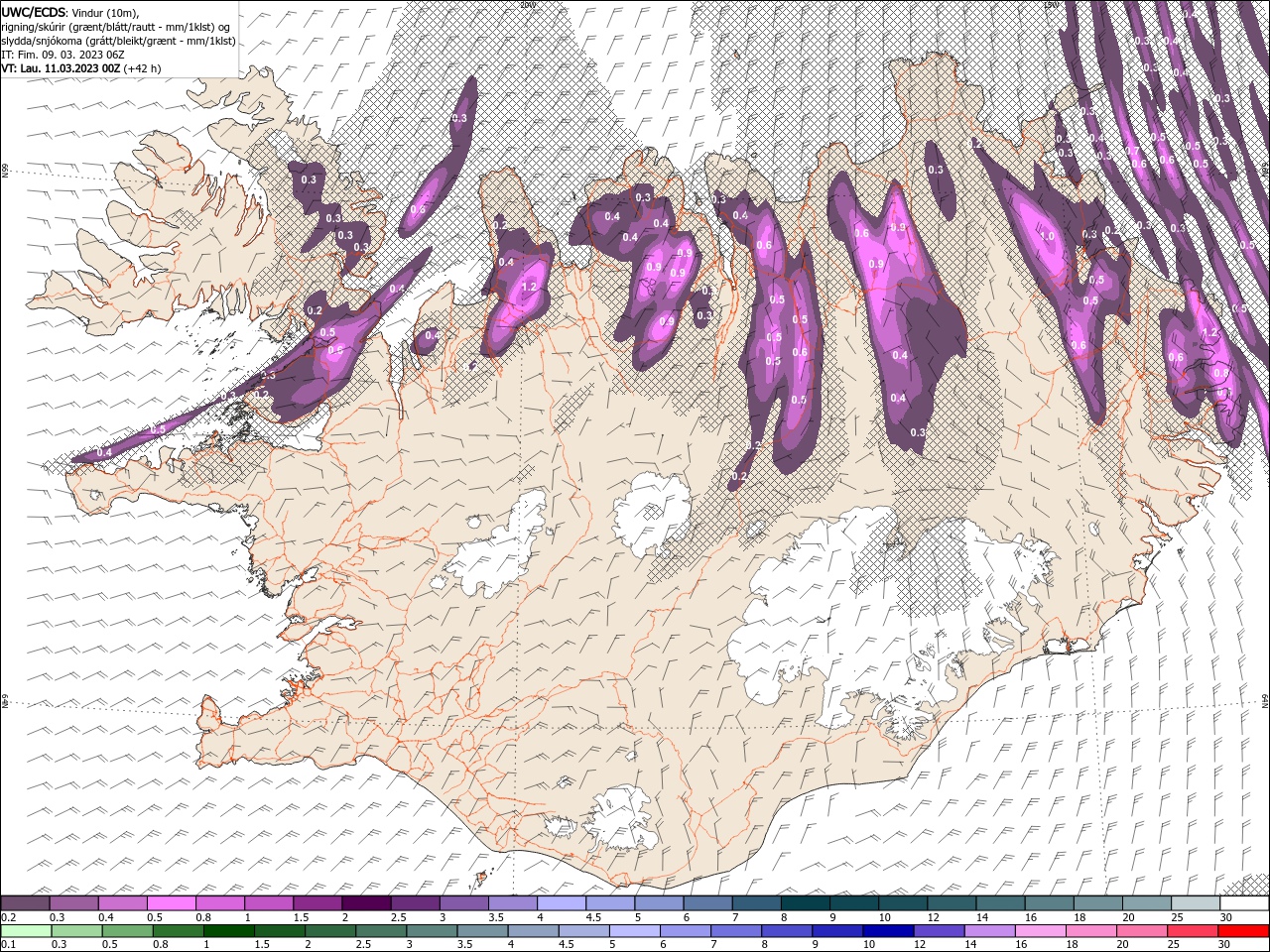Pick the 0.5 green rain-scale swatch
1270x952 pixels.
tap(127, 932)
